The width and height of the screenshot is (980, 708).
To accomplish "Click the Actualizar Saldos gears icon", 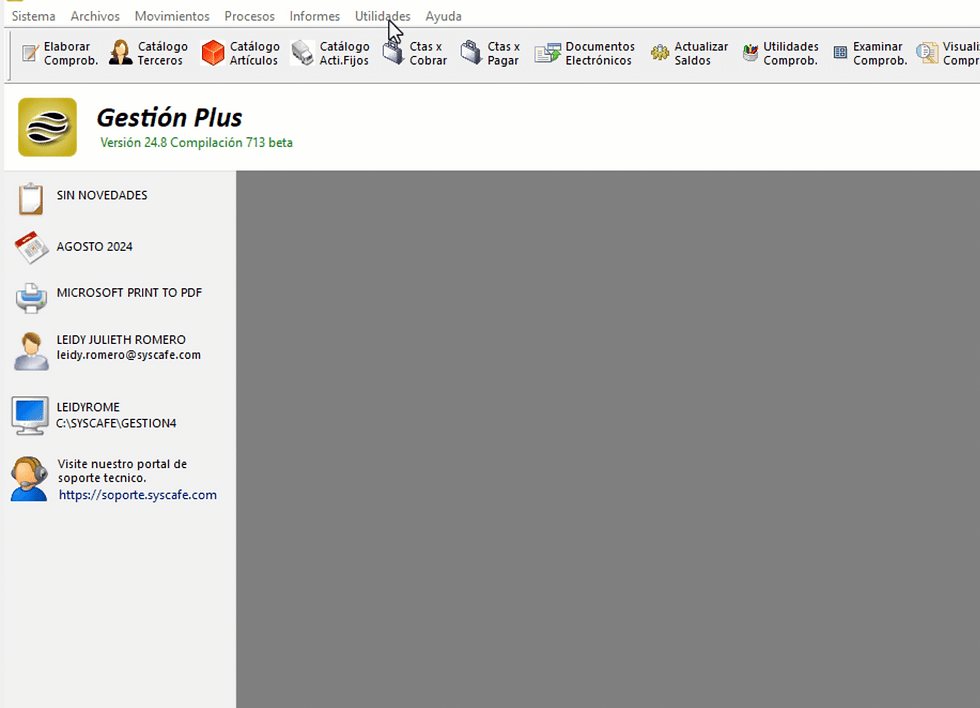I will coord(659,53).
